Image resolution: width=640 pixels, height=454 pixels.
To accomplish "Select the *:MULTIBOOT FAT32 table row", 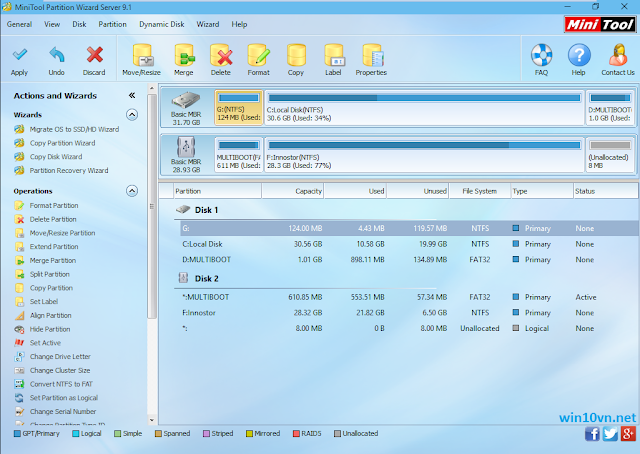I will 409,297.
